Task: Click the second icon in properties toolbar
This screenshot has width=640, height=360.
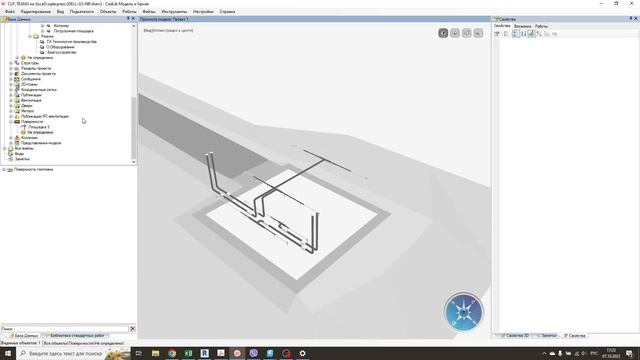Action: point(506,34)
